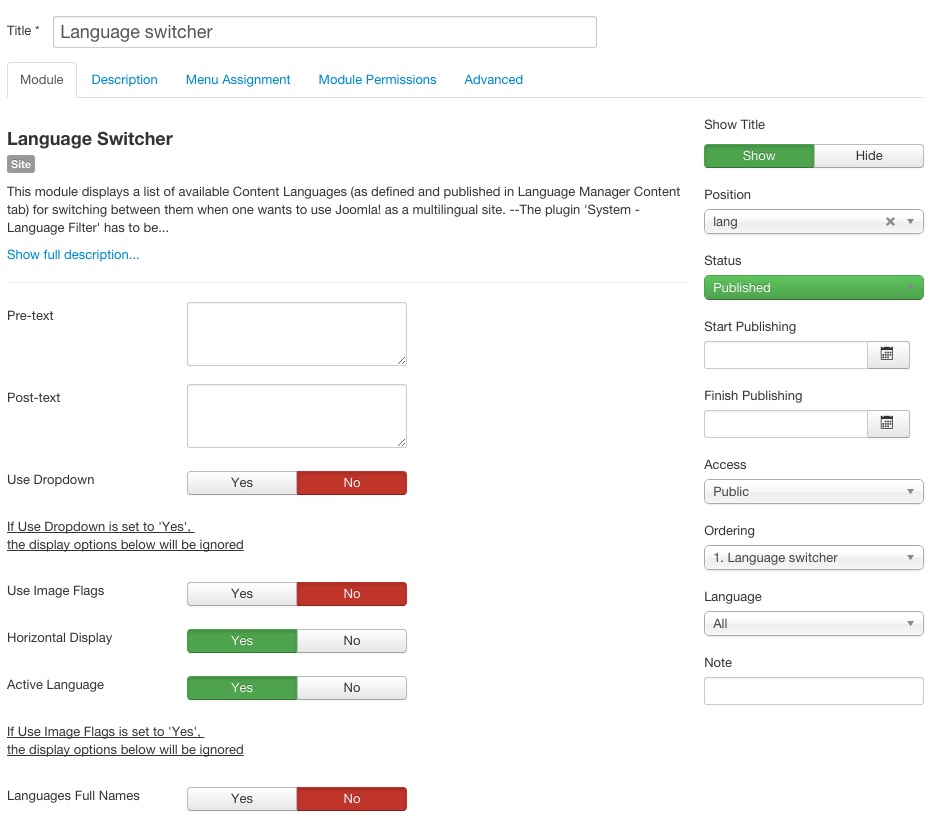
Task: Open the Start Publishing calendar picker
Action: click(887, 355)
